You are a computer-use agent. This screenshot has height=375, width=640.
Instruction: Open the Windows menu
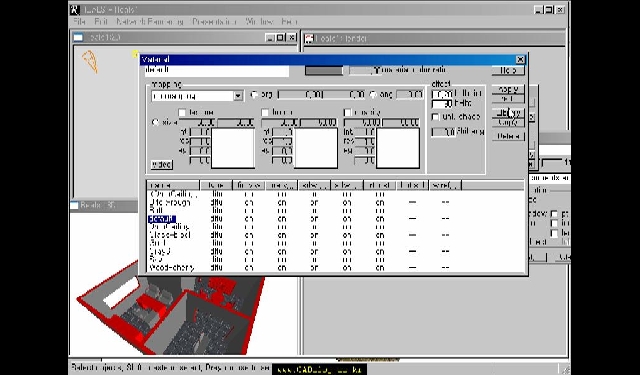259,22
